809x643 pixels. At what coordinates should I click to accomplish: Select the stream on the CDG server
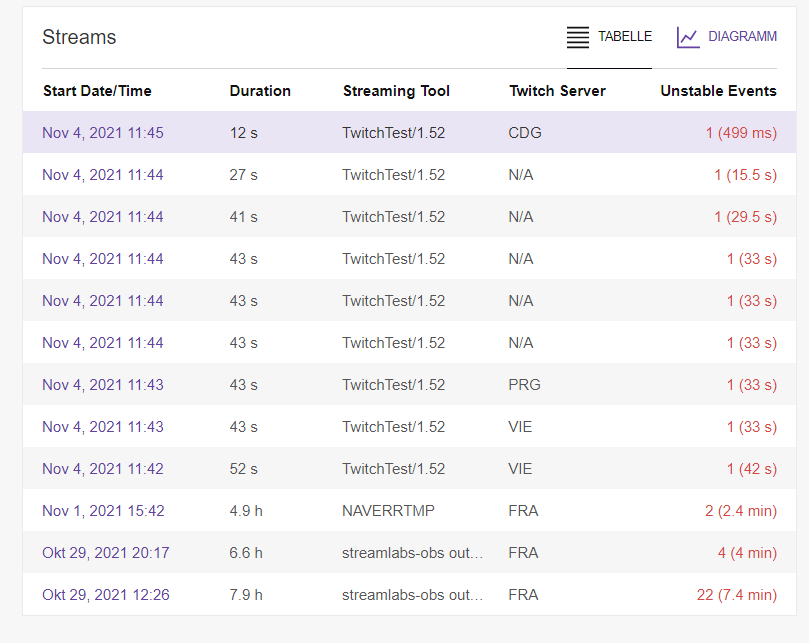(524, 132)
